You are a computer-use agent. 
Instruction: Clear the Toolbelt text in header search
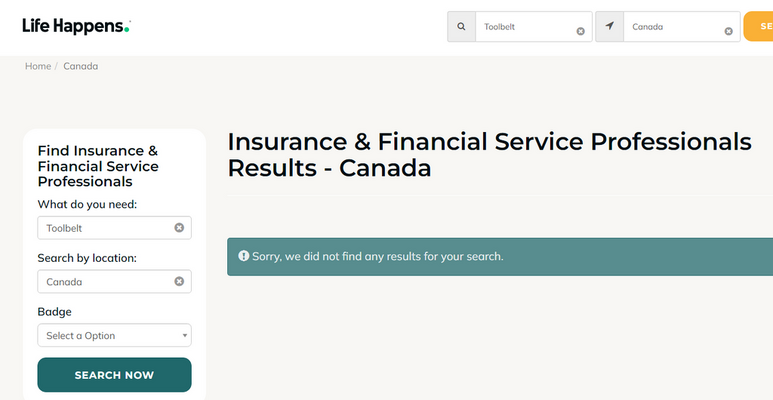pos(580,31)
